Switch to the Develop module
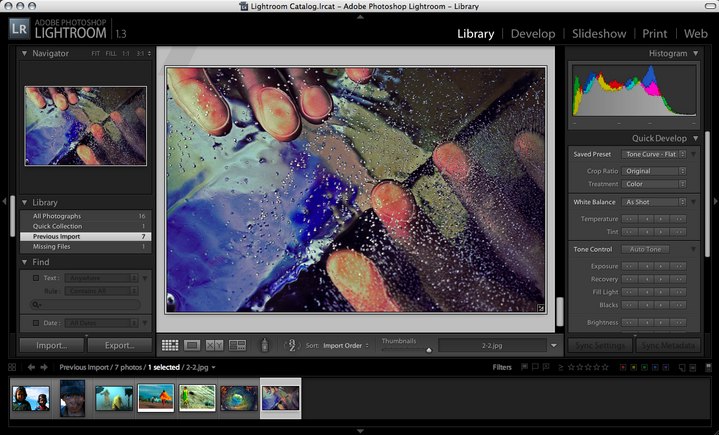719x435 pixels. (532, 33)
